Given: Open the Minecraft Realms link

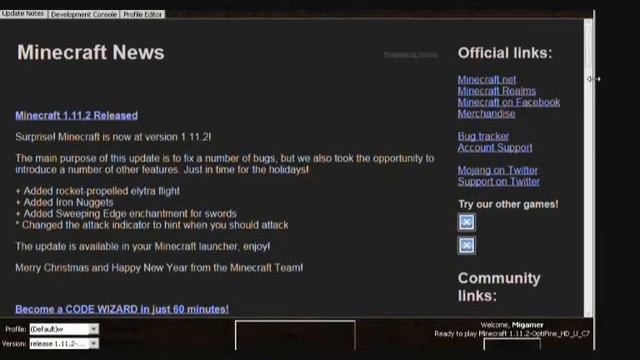Looking at the screenshot, I should point(497,91).
